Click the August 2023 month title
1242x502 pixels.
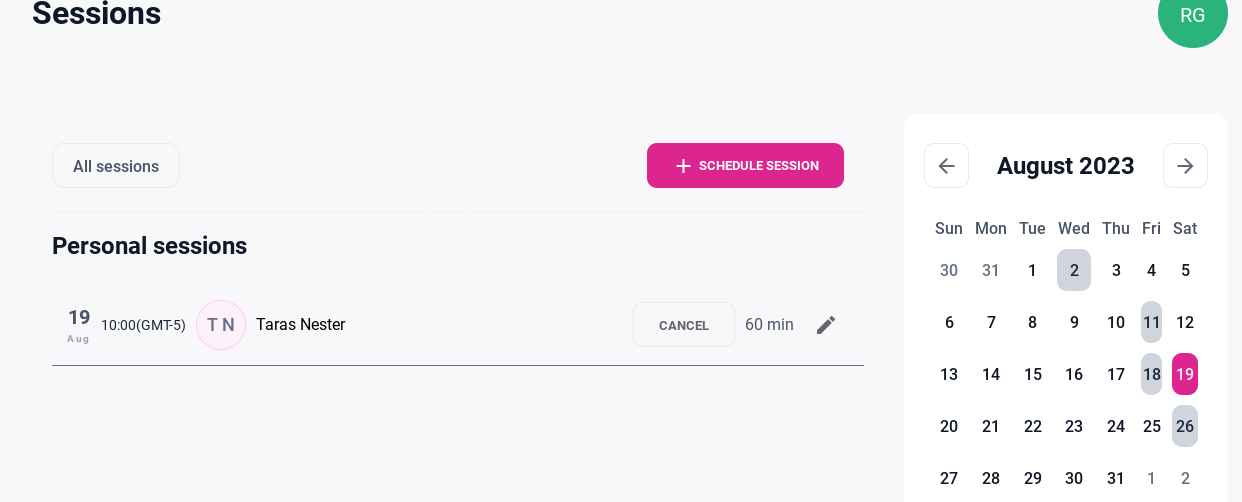click(1065, 166)
